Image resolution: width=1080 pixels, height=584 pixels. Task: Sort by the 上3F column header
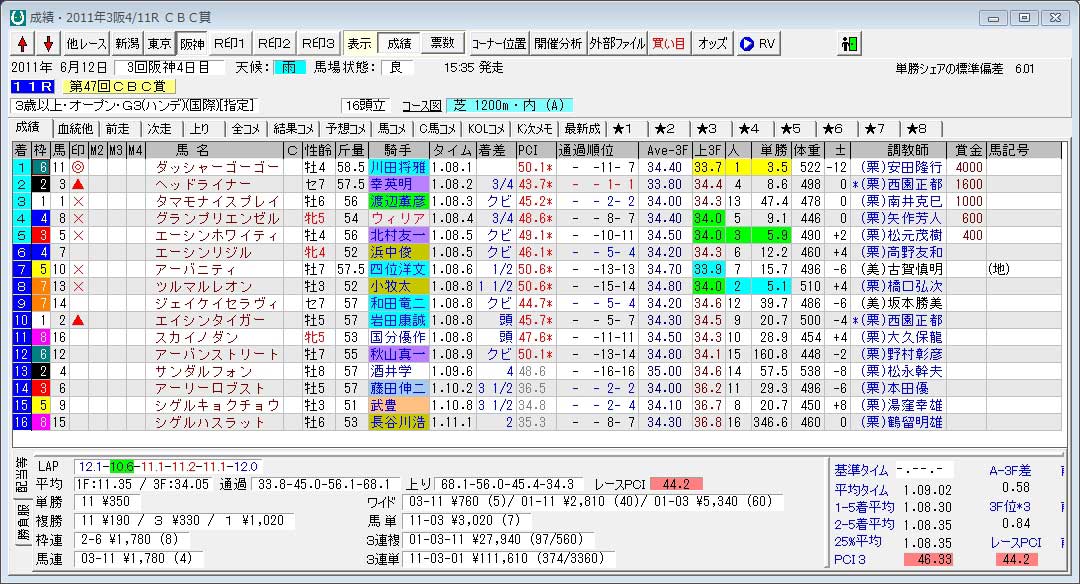[x=707, y=151]
